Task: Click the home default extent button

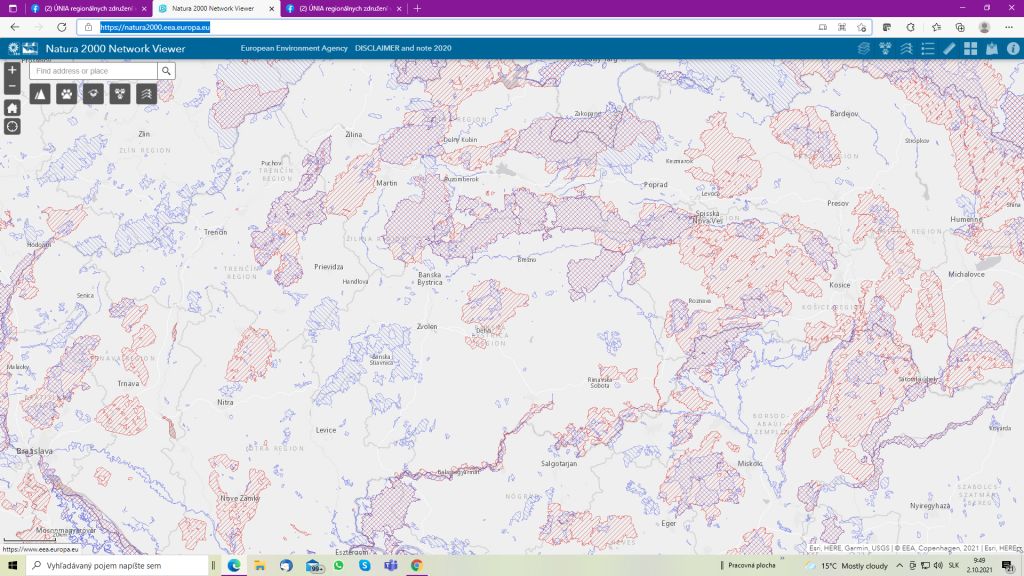Action: point(12,107)
